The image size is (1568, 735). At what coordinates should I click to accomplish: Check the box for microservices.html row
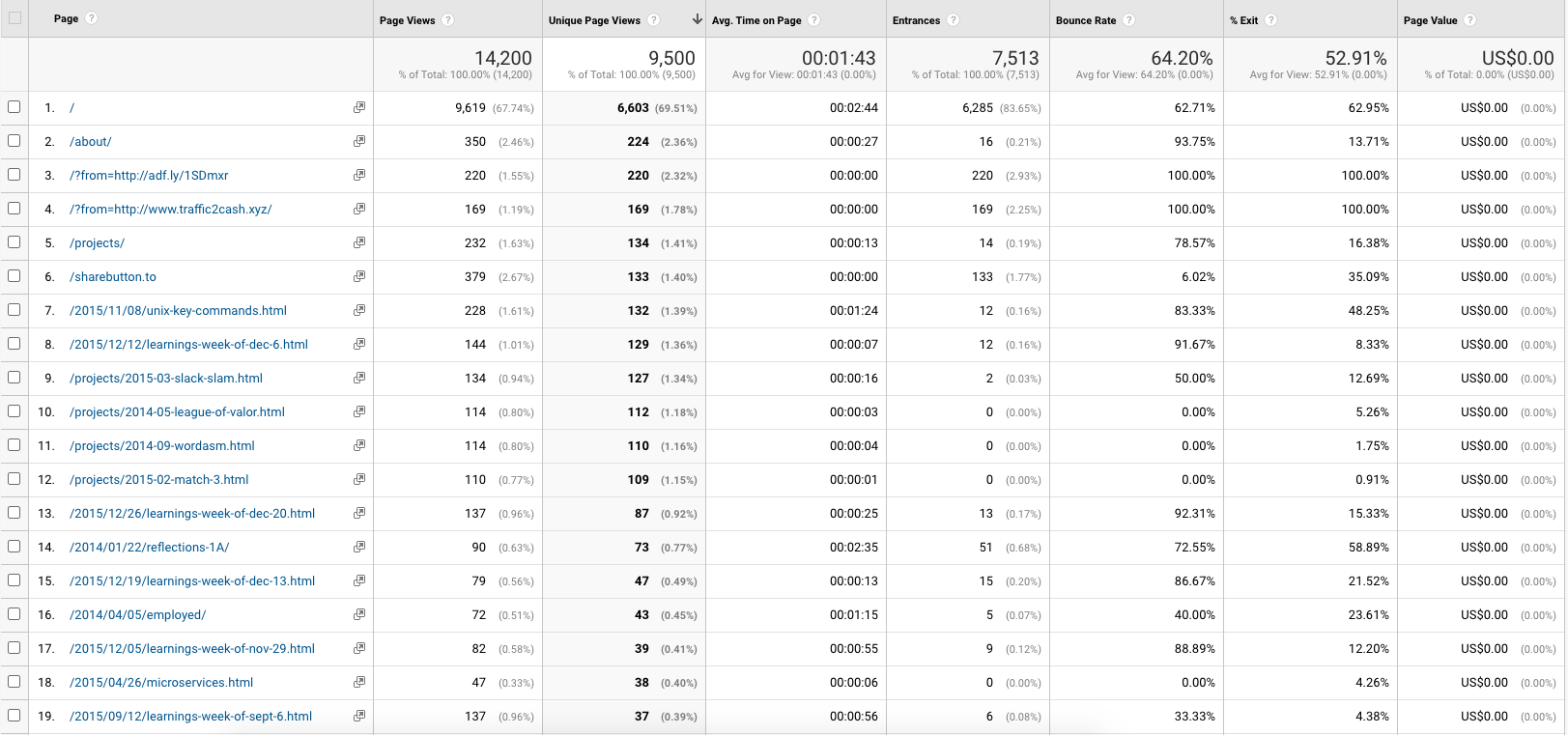click(14, 682)
